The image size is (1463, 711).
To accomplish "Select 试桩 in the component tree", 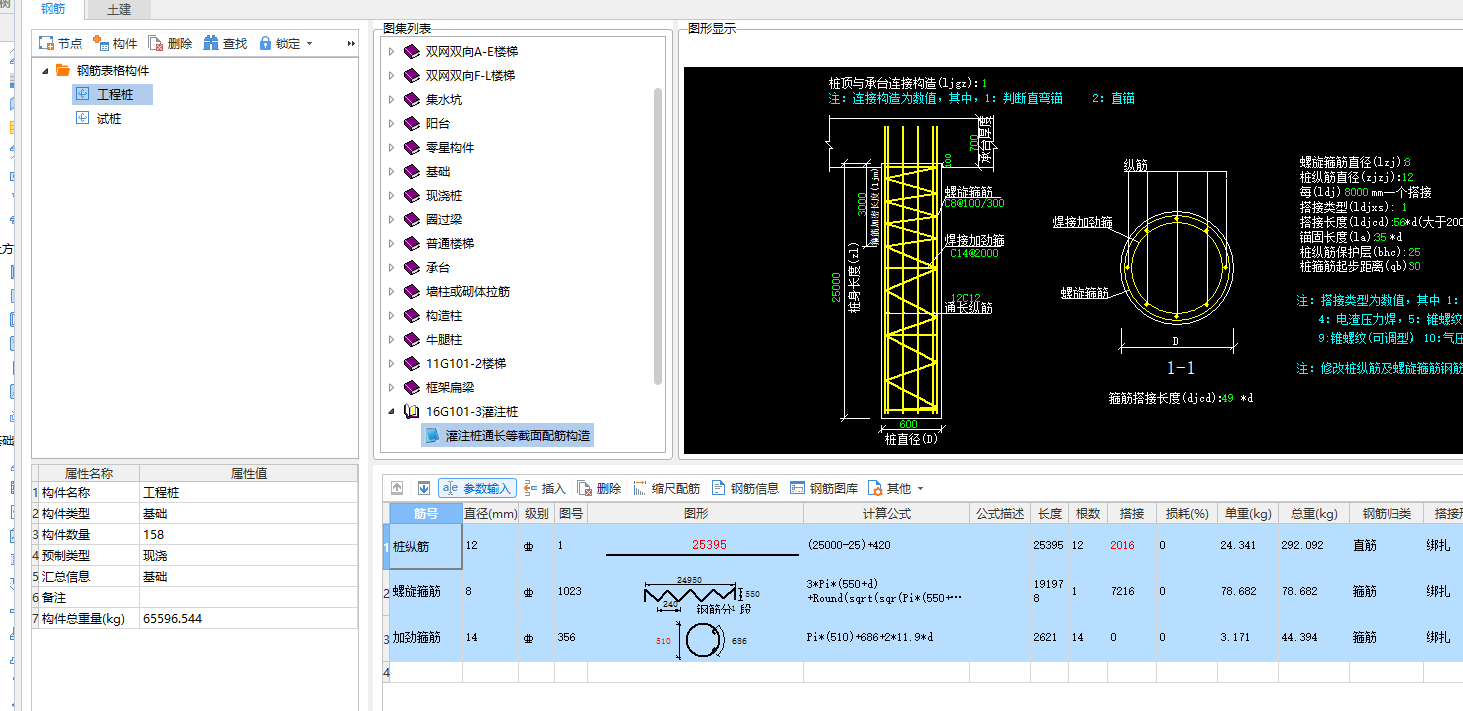I will pyautogui.click(x=109, y=119).
